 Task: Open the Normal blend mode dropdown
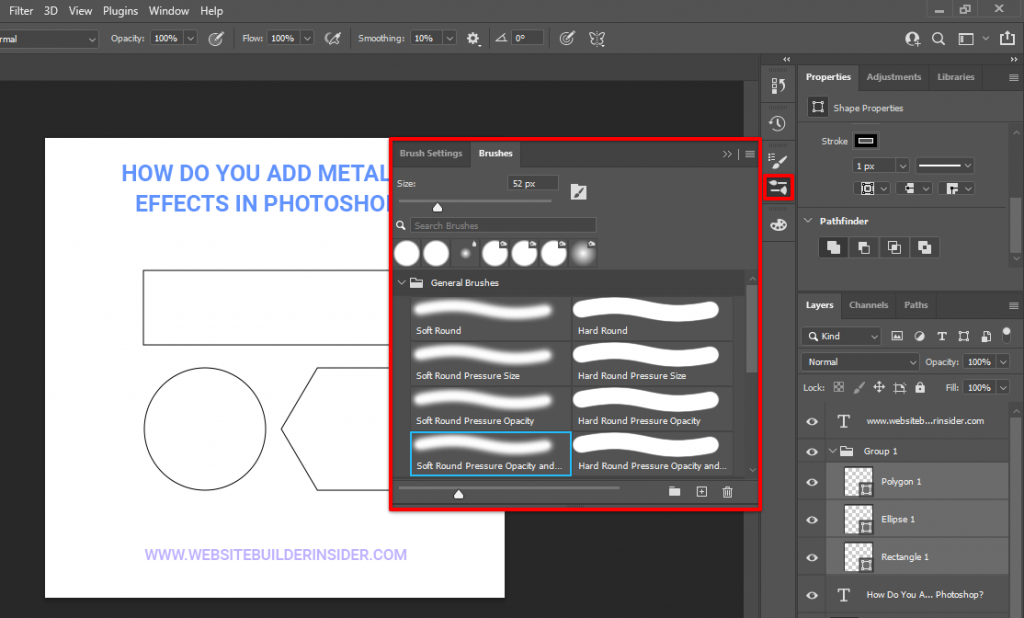coord(860,361)
